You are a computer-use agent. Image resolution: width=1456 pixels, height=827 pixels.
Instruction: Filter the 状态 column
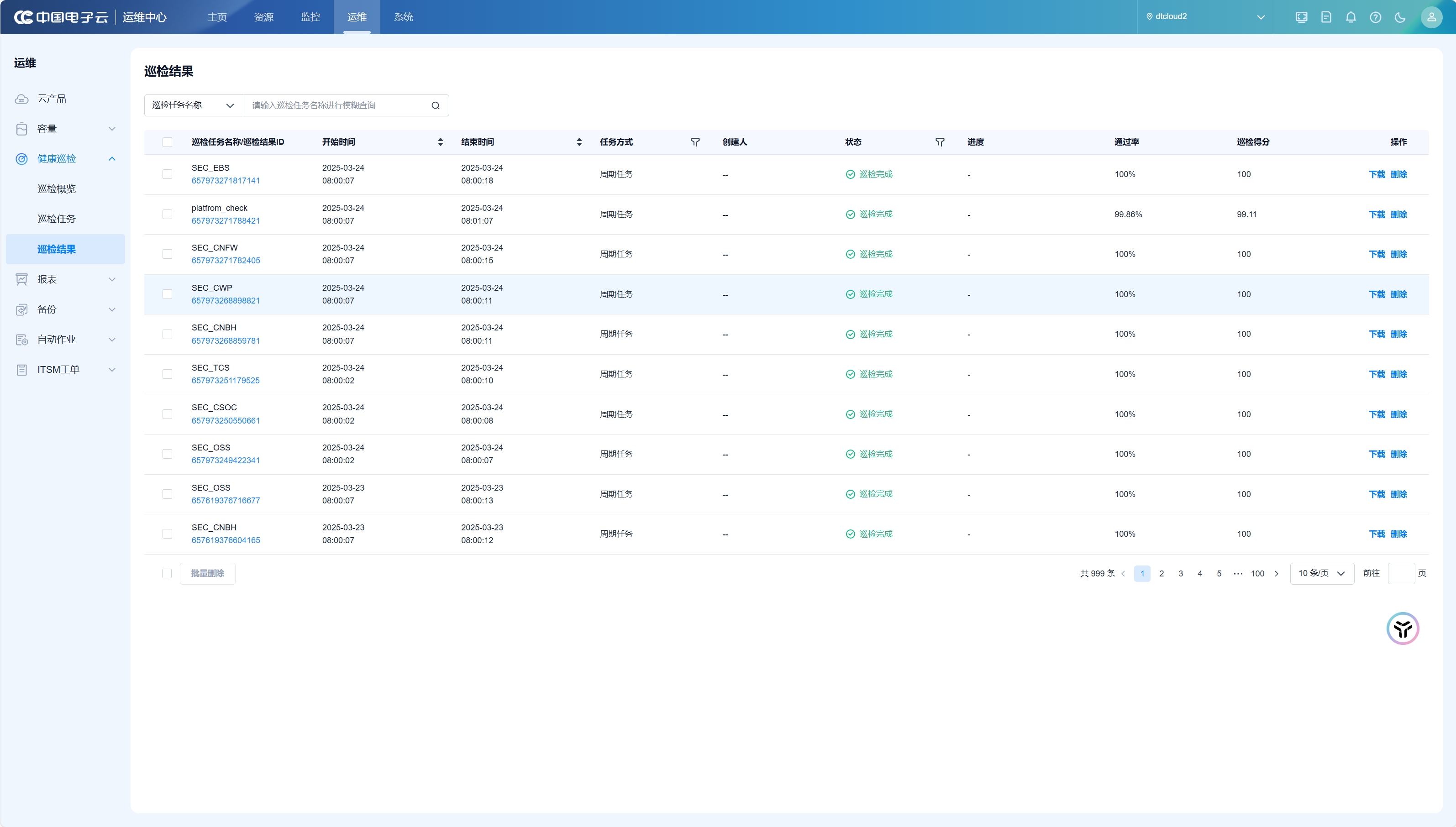tap(940, 142)
